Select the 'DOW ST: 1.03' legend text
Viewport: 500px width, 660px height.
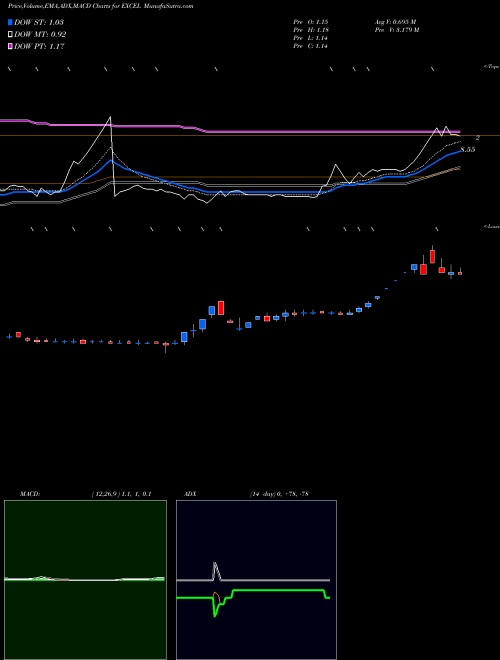(39, 22)
